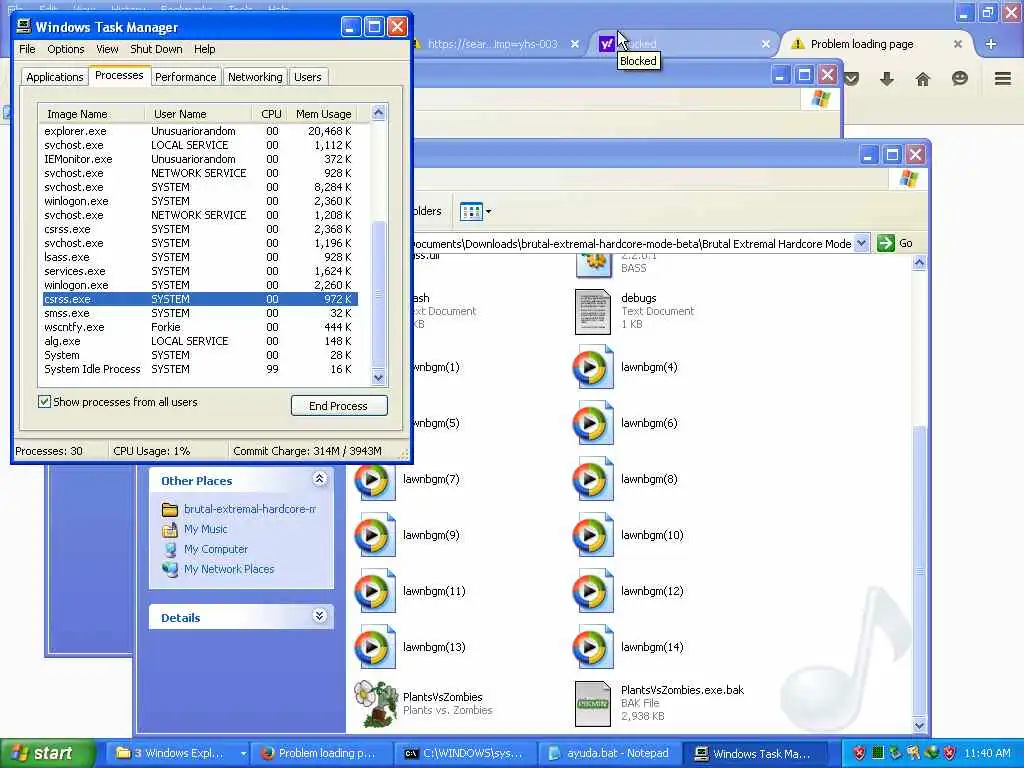The image size is (1024, 768).
Task: Open the lawnbgm(6) media file icon
Action: pos(592,423)
